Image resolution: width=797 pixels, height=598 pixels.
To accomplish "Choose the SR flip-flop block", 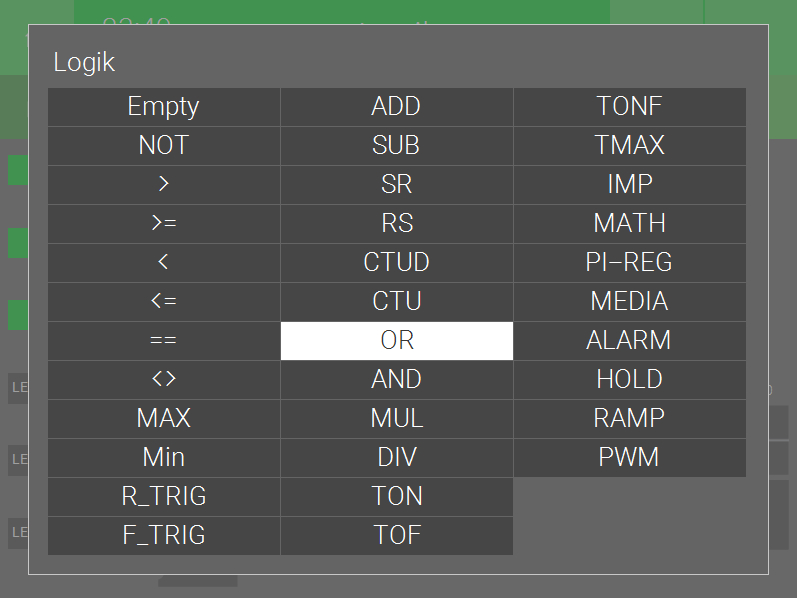I will point(396,185).
